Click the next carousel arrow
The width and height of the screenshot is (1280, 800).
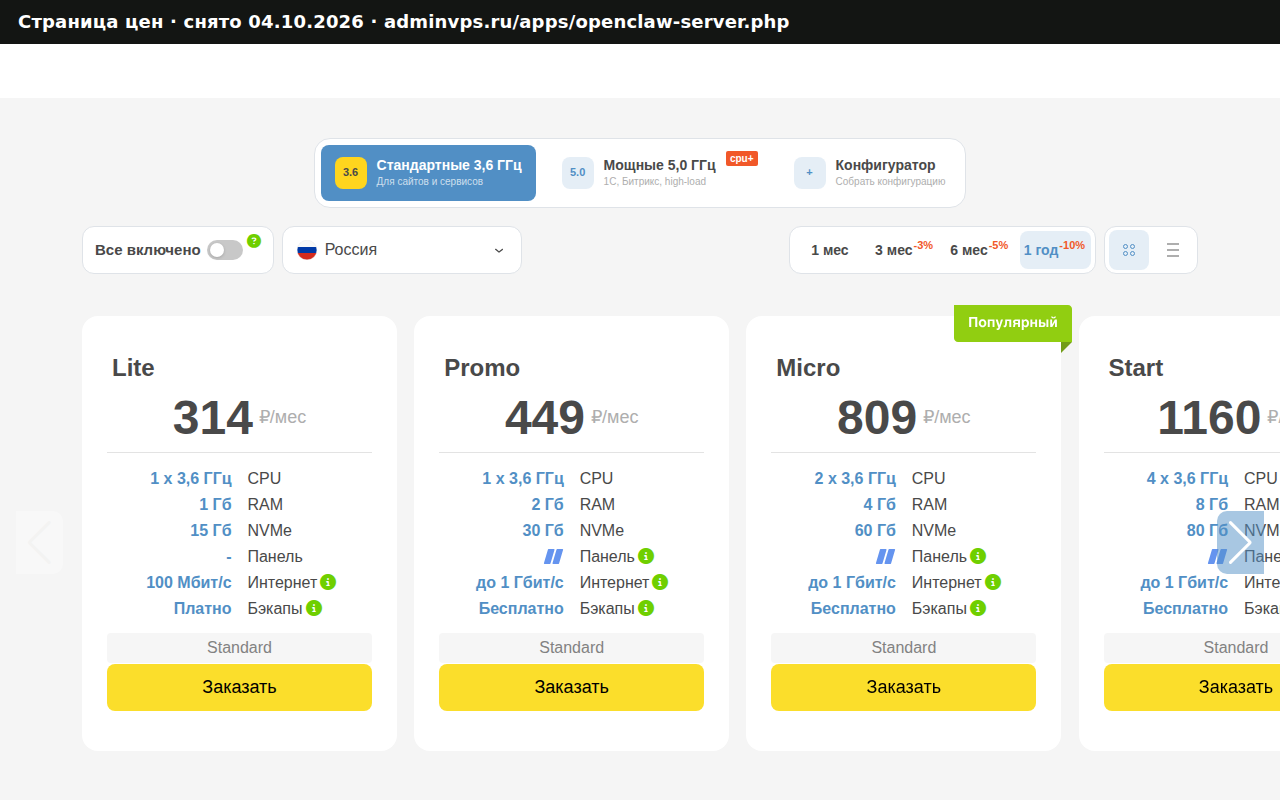coord(1240,542)
